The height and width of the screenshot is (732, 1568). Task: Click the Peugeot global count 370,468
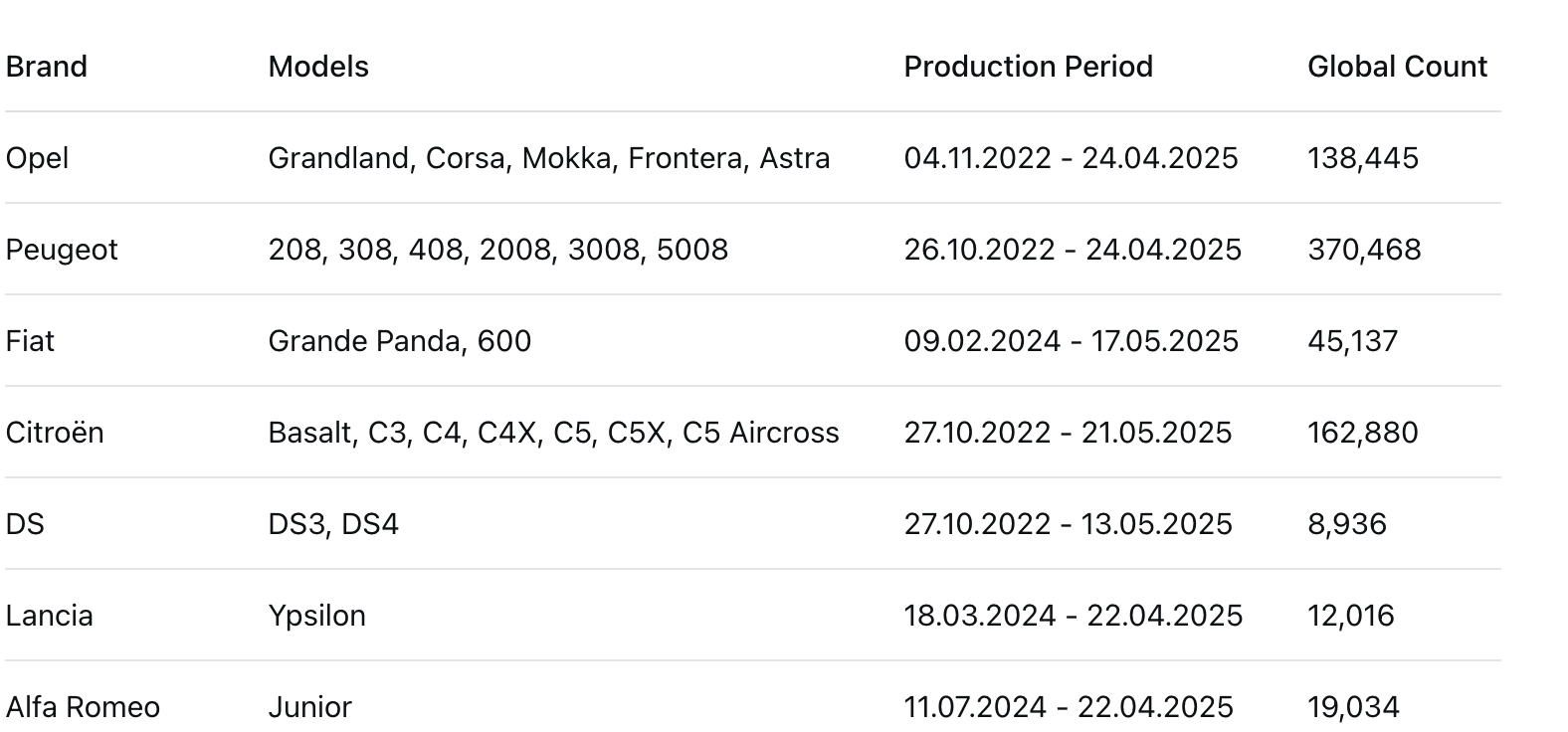click(x=1364, y=250)
